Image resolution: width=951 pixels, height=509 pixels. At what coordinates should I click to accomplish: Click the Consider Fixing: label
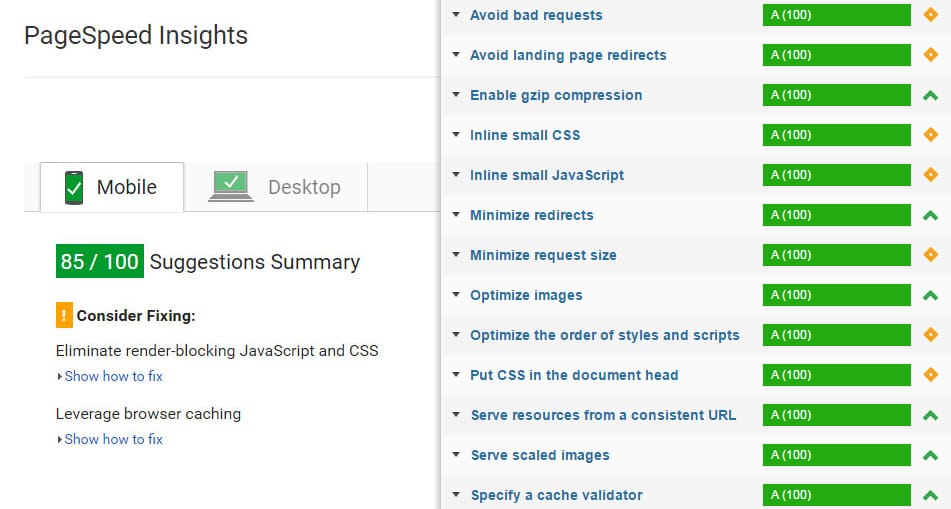click(136, 315)
